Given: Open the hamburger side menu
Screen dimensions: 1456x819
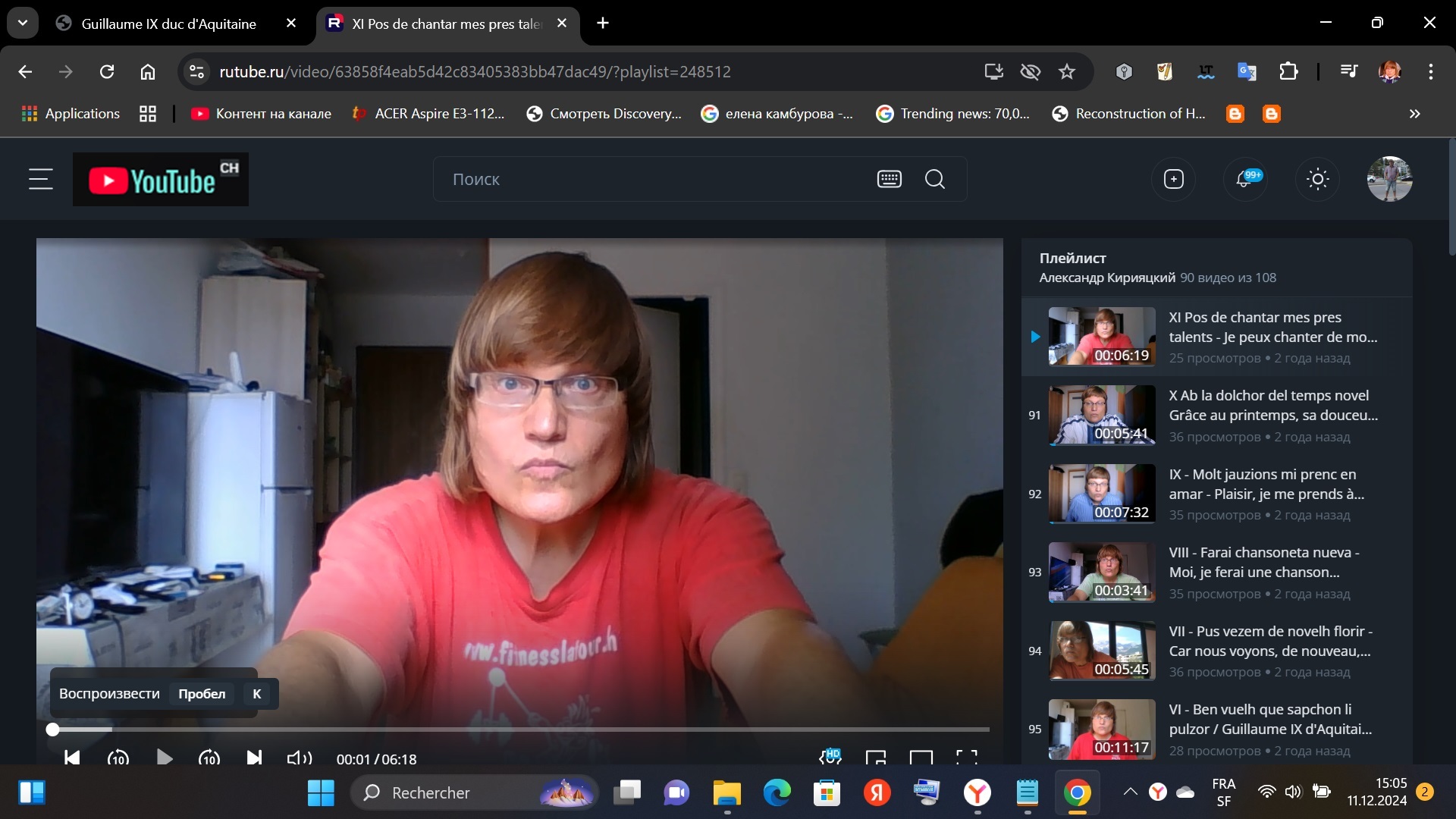Looking at the screenshot, I should pos(41,179).
